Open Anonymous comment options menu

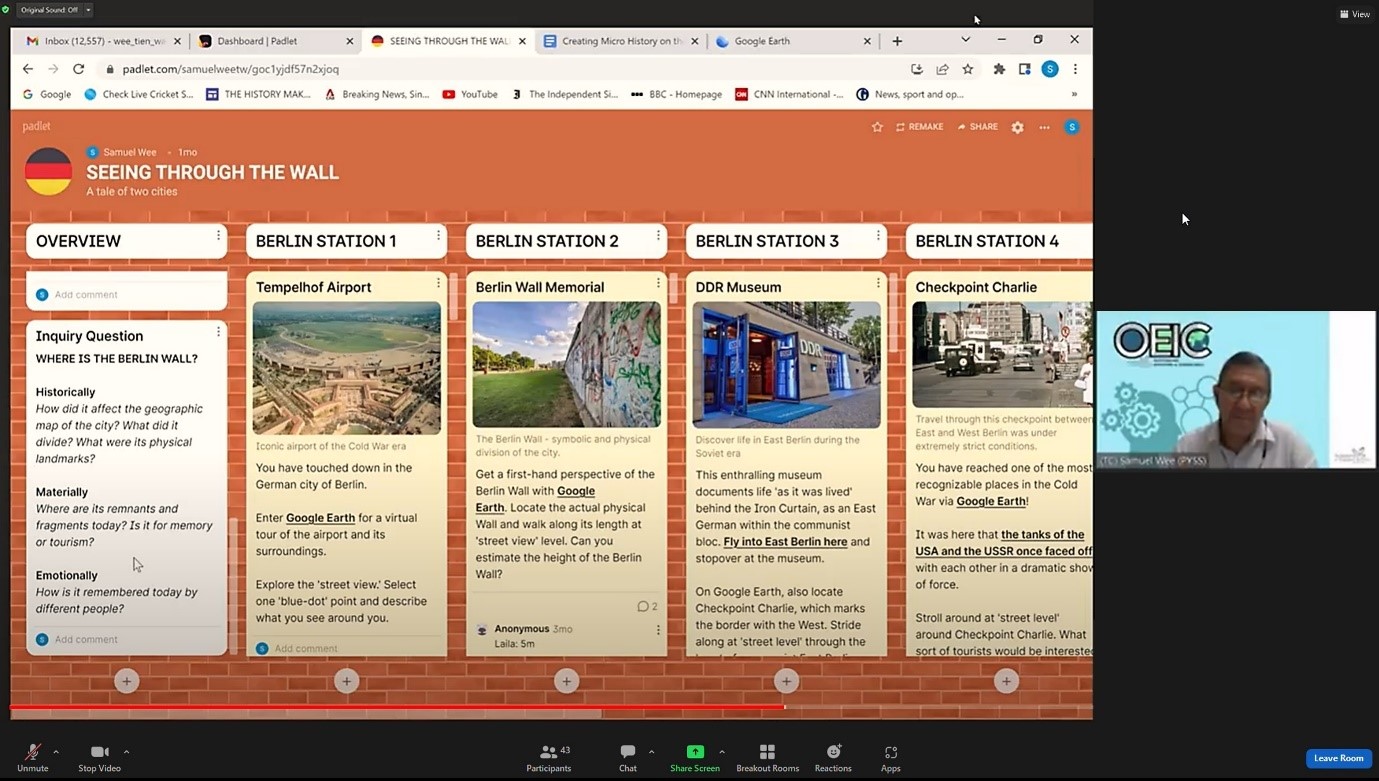[x=658, y=630]
